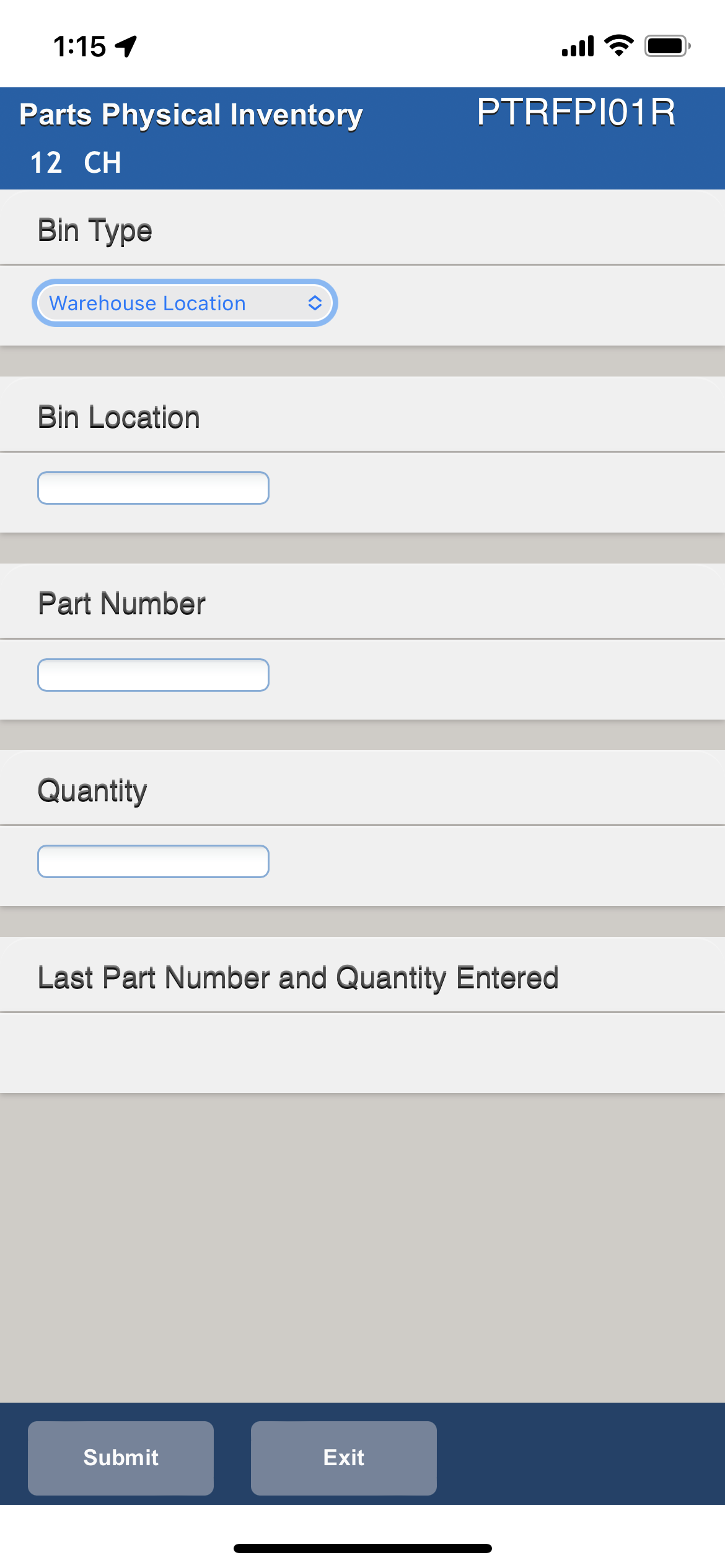Tap the home indicator bar at bottom
The height and width of the screenshot is (1568, 725).
362,1548
